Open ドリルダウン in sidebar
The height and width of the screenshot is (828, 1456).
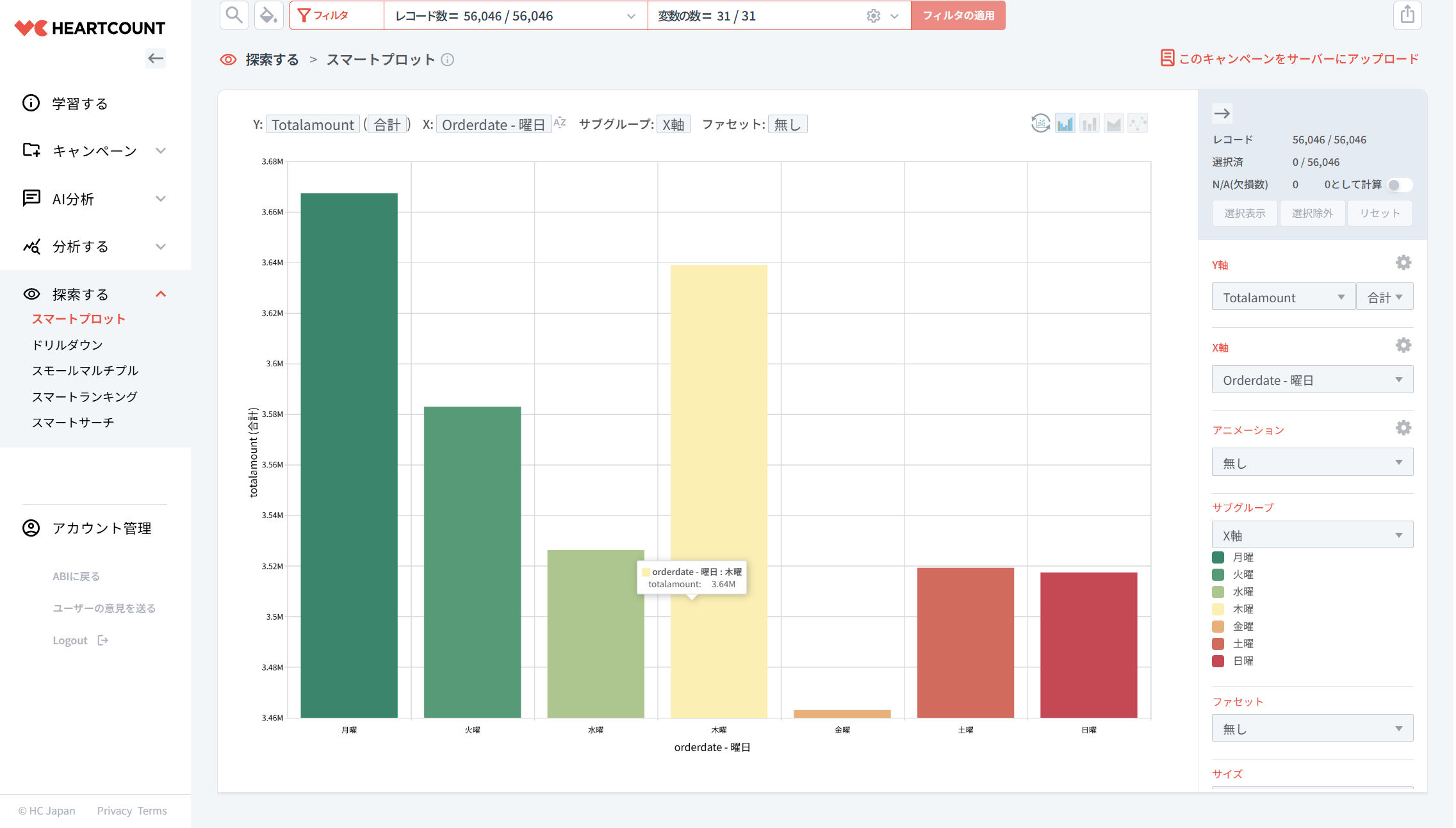click(67, 345)
